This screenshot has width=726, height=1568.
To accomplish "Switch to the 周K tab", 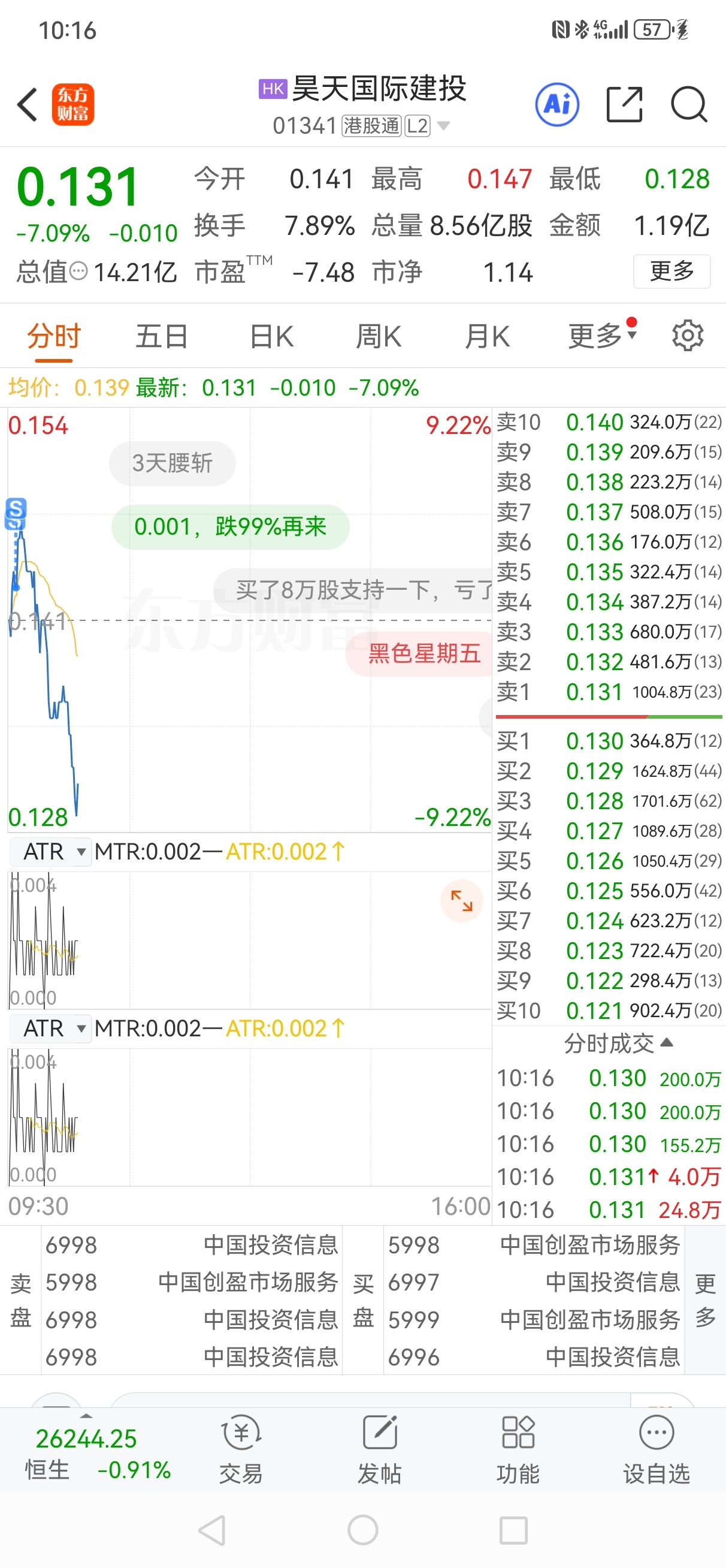I will click(x=379, y=337).
